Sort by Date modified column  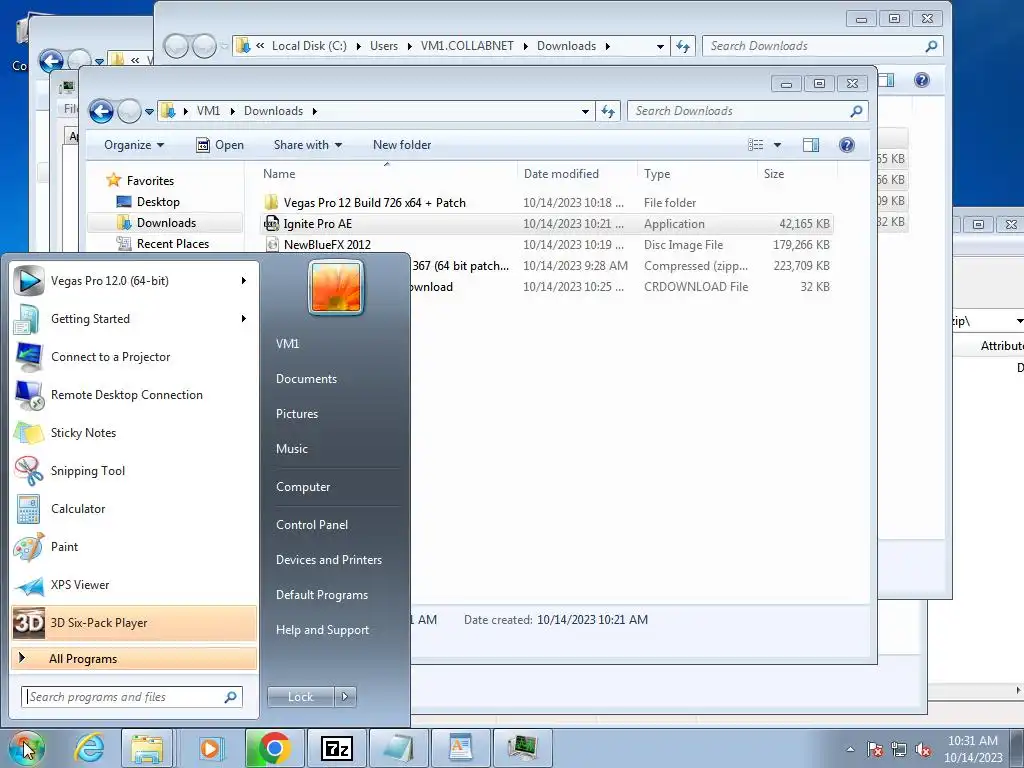[561, 174]
